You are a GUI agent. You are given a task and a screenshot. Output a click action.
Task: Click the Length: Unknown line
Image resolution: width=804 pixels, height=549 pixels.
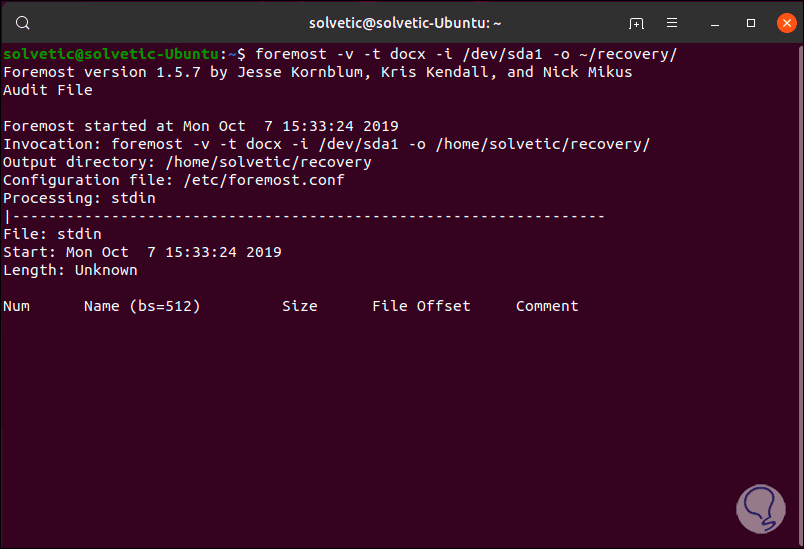point(70,270)
